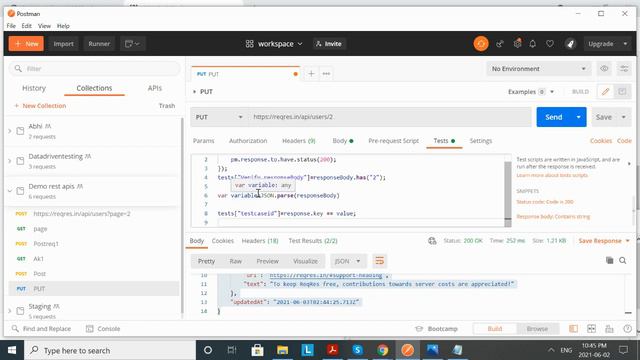Switch to two pane view icon
640x360 pixels.
click(x=591, y=329)
